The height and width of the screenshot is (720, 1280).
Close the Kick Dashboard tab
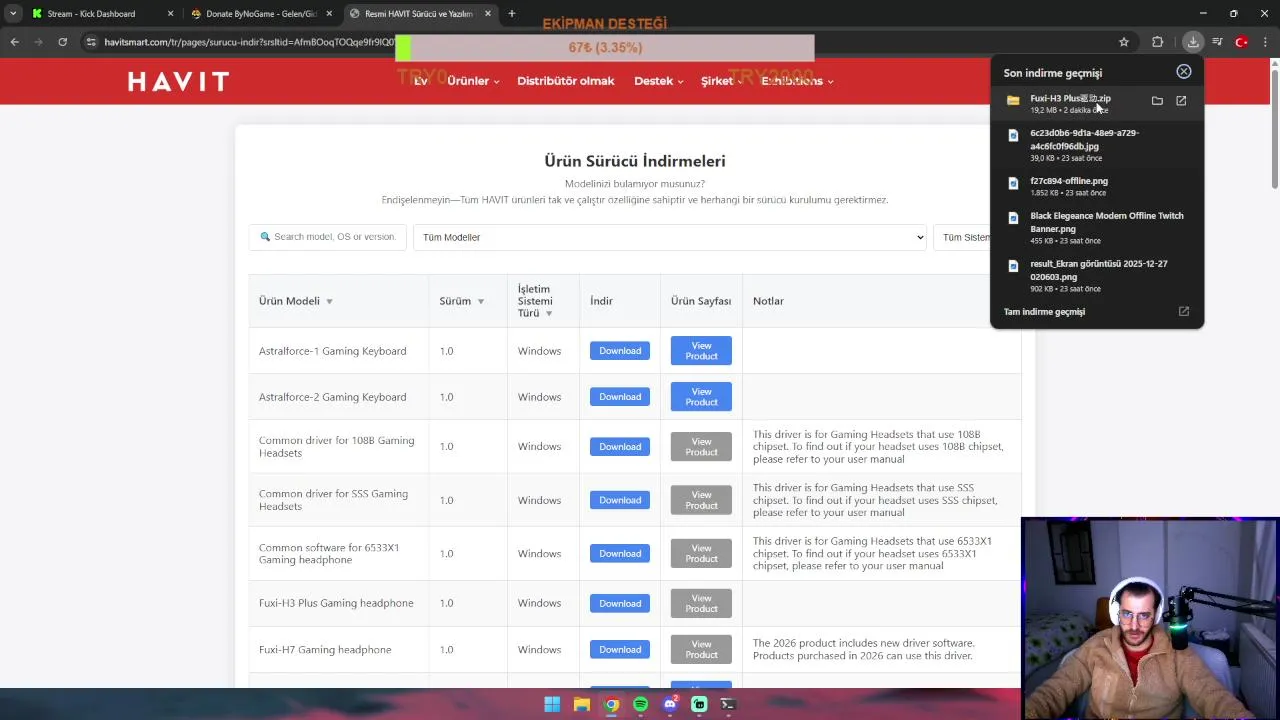[170, 14]
